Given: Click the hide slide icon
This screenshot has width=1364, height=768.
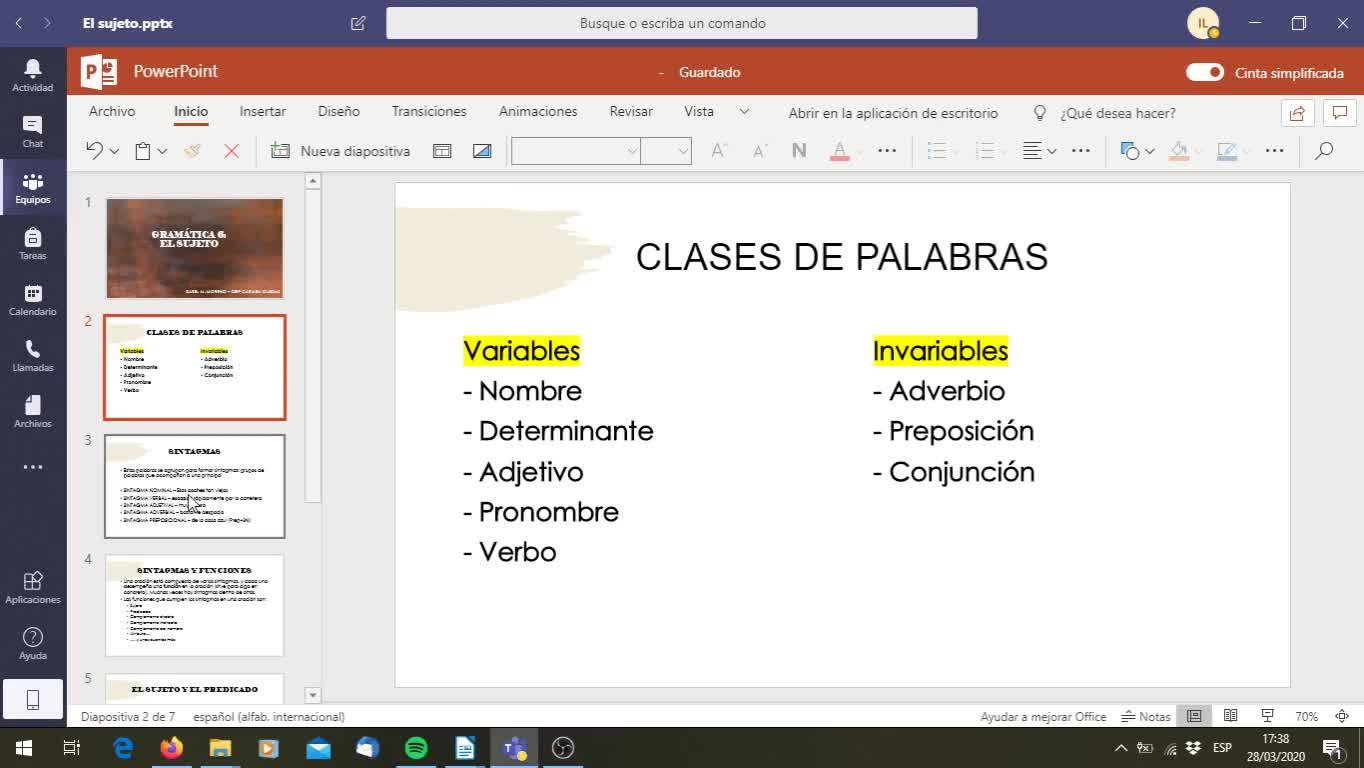Looking at the screenshot, I should [x=482, y=151].
